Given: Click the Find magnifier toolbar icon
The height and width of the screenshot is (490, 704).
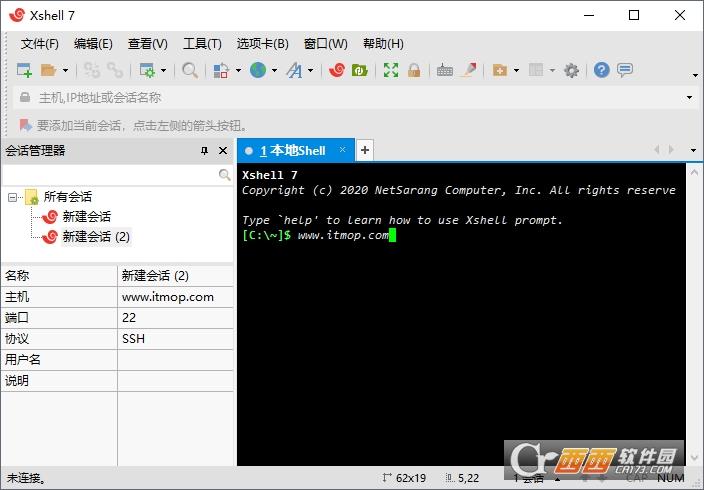Looking at the screenshot, I should pyautogui.click(x=189, y=70).
